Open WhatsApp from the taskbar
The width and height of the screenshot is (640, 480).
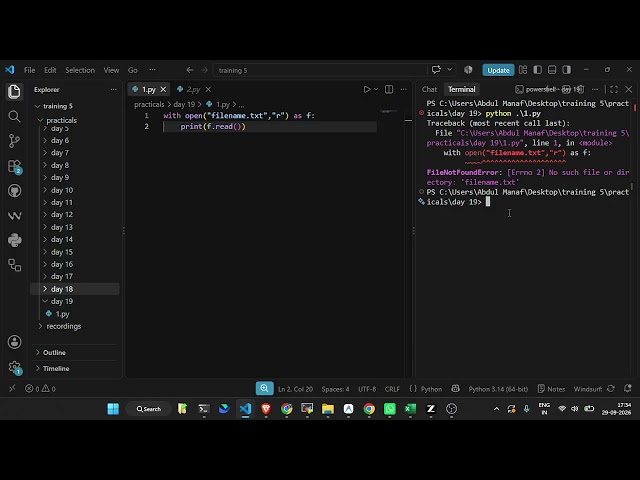390,409
